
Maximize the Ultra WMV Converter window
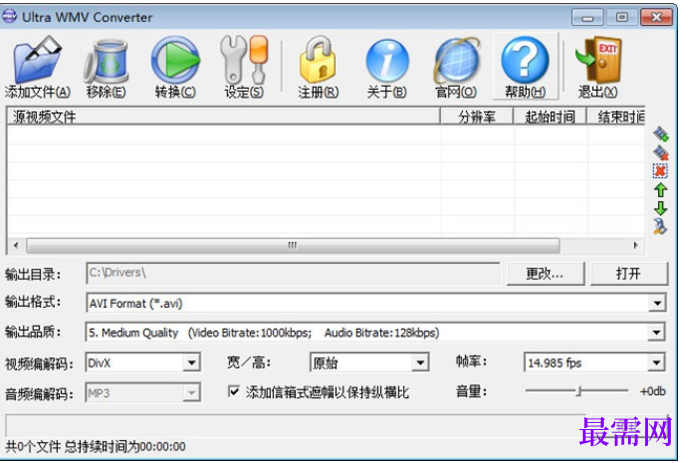(x=621, y=18)
